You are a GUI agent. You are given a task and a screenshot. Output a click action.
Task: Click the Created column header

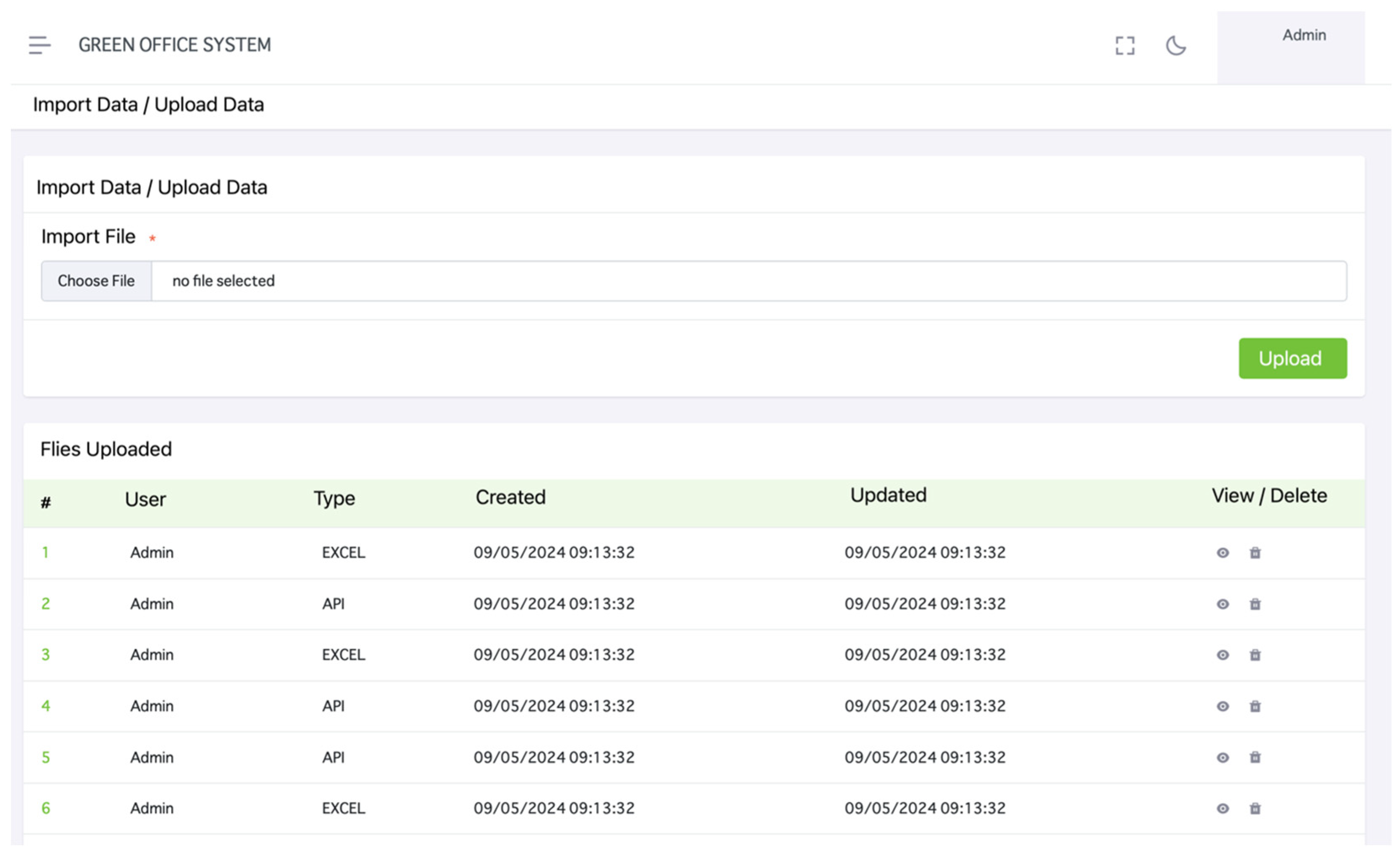(510, 497)
